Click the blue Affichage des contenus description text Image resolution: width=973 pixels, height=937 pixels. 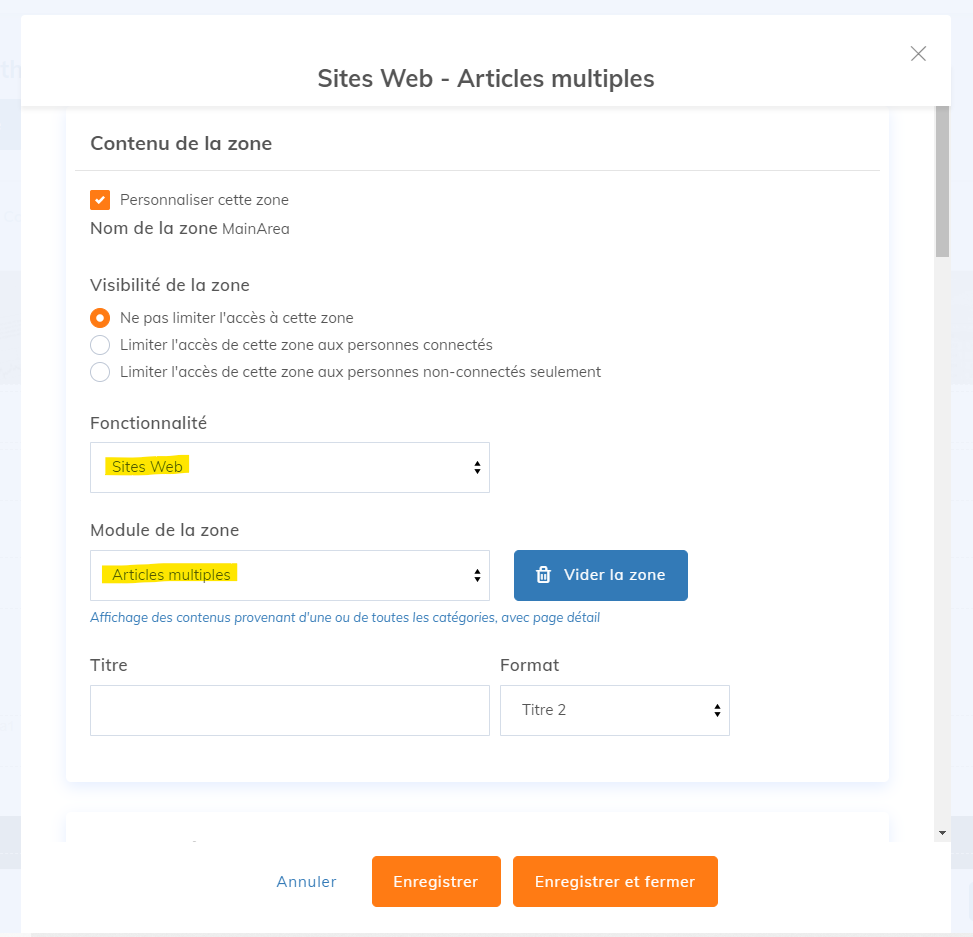pyautogui.click(x=344, y=618)
